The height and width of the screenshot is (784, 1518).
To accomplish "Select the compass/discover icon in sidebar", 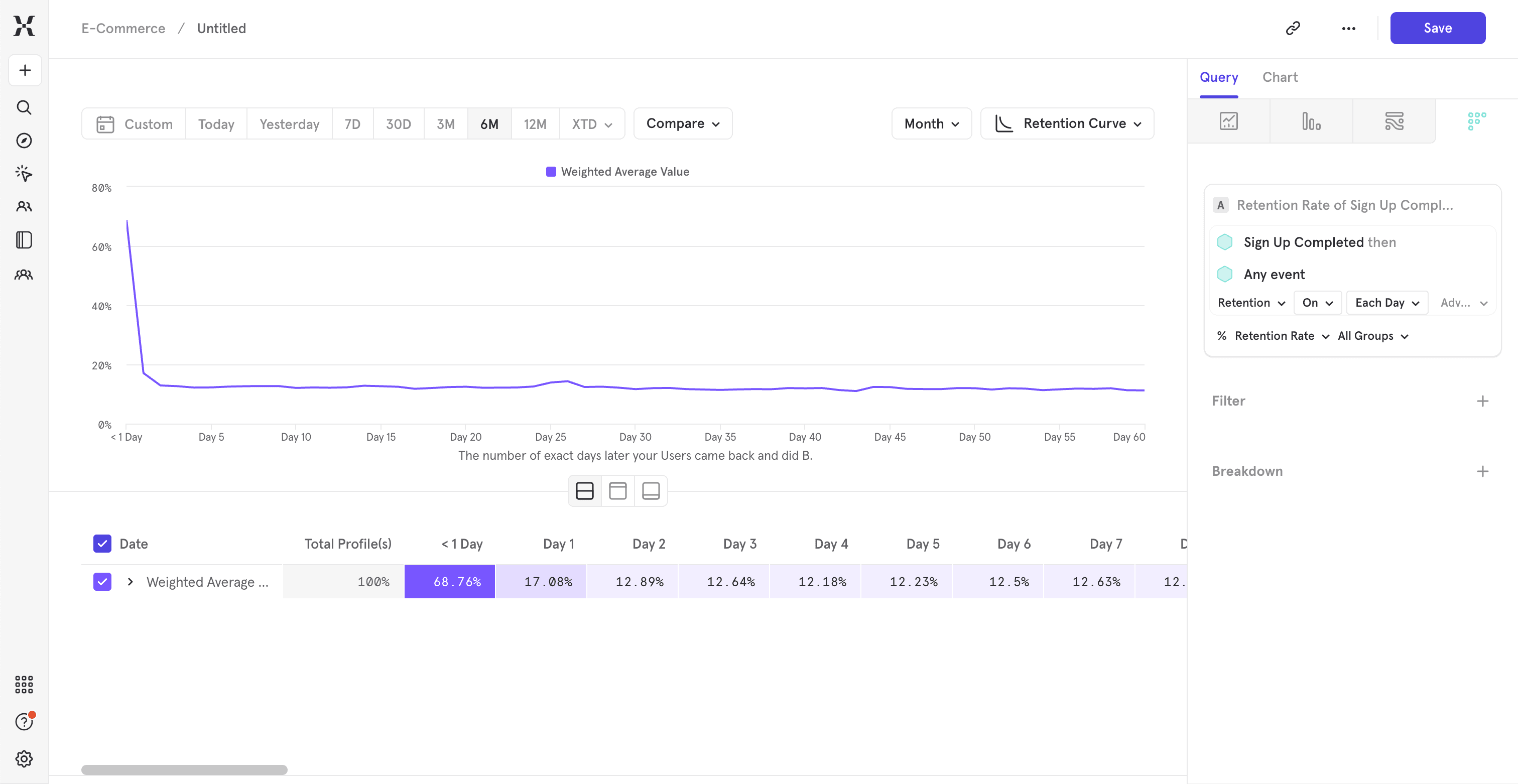I will pos(24,141).
